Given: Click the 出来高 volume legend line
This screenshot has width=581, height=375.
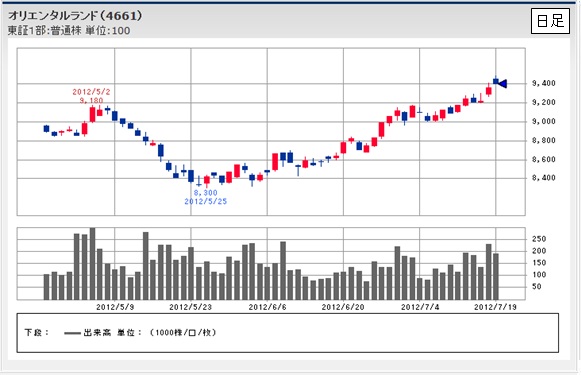Looking at the screenshot, I should (72, 333).
